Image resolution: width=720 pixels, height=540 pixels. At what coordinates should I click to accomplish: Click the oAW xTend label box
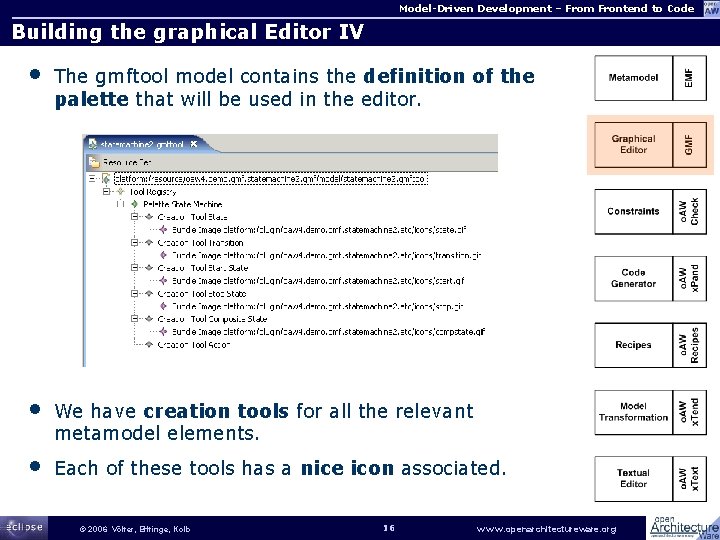[689, 412]
